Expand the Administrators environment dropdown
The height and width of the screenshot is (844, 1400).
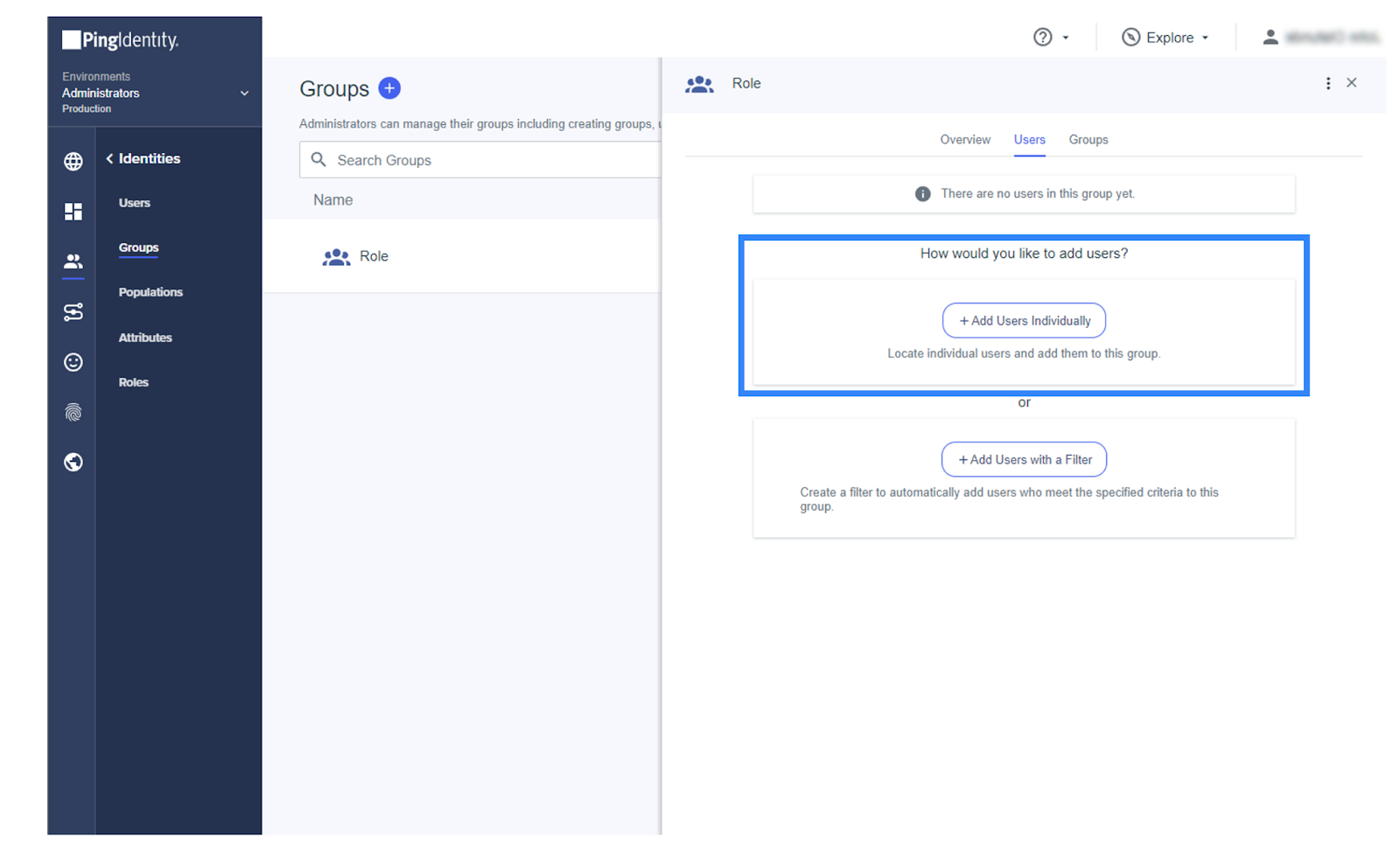pyautogui.click(x=244, y=94)
